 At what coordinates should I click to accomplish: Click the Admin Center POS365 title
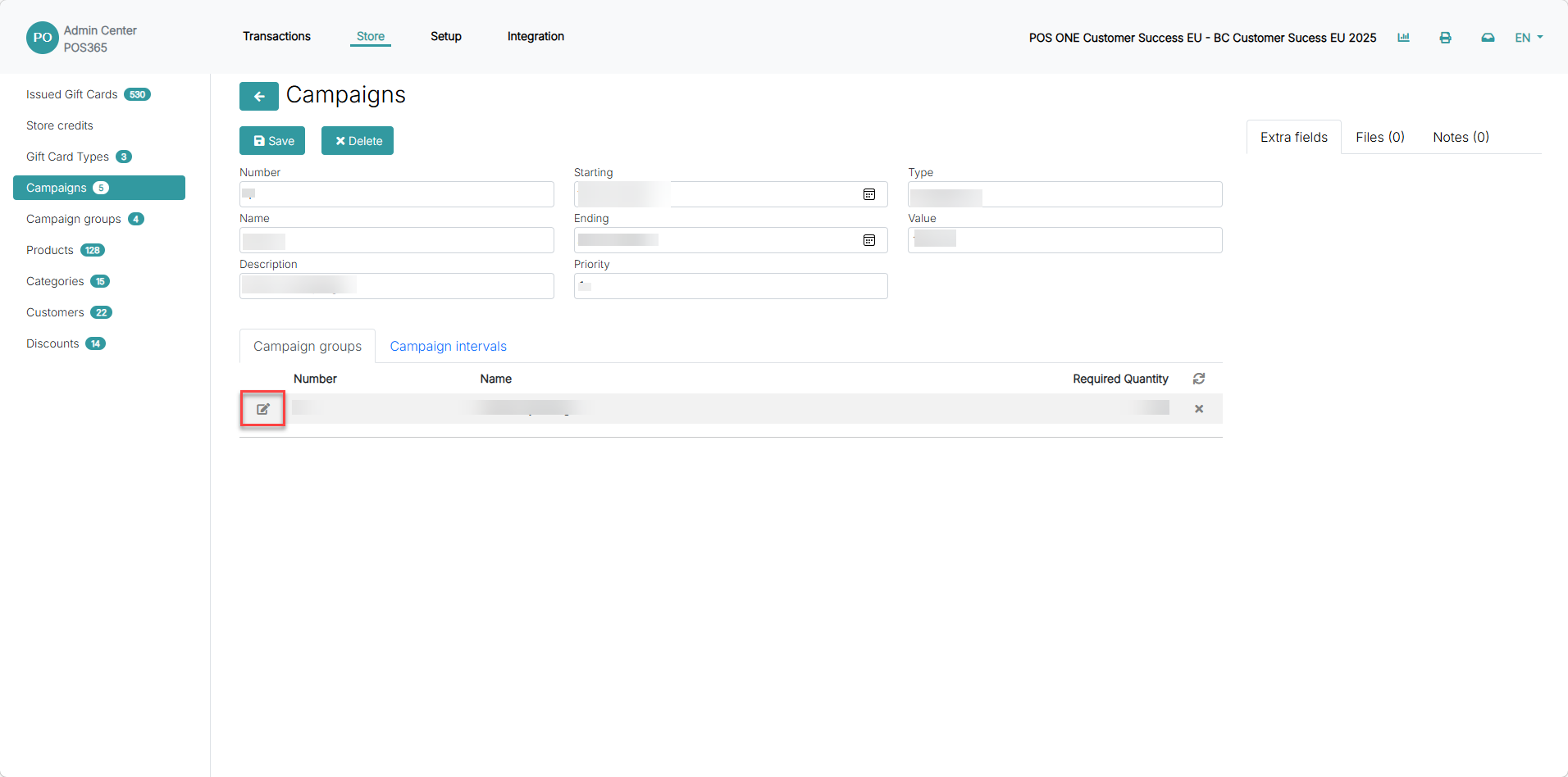pos(100,39)
